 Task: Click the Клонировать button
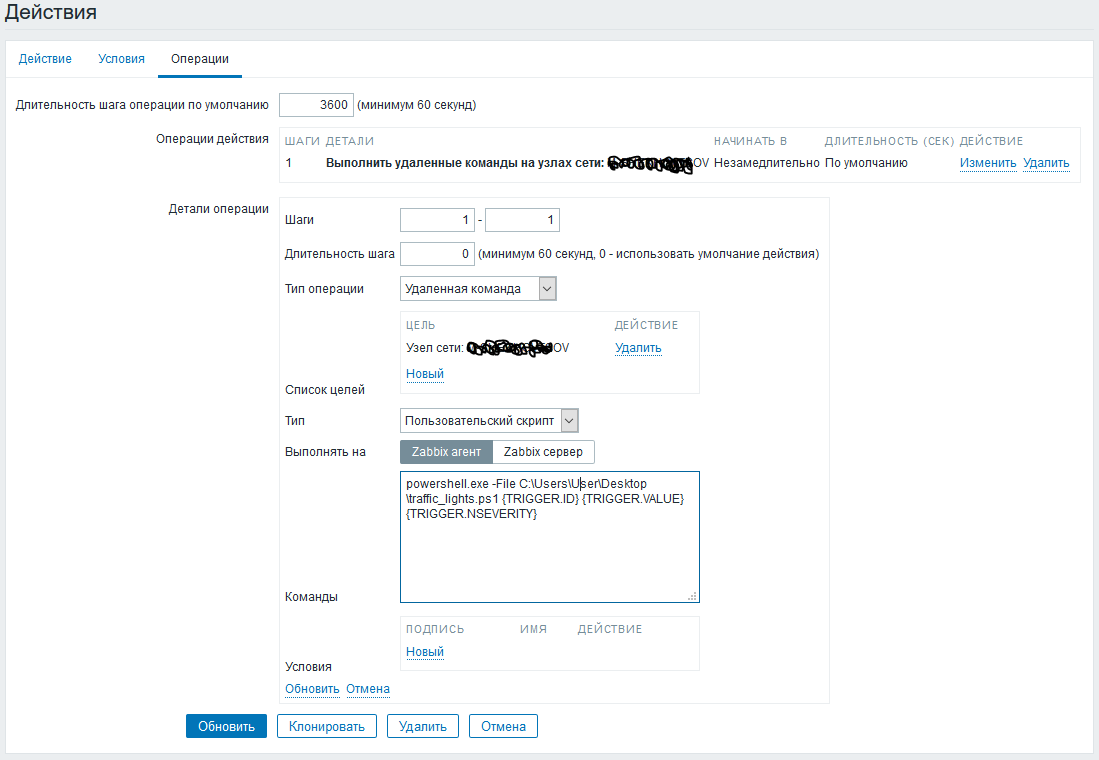(x=327, y=726)
